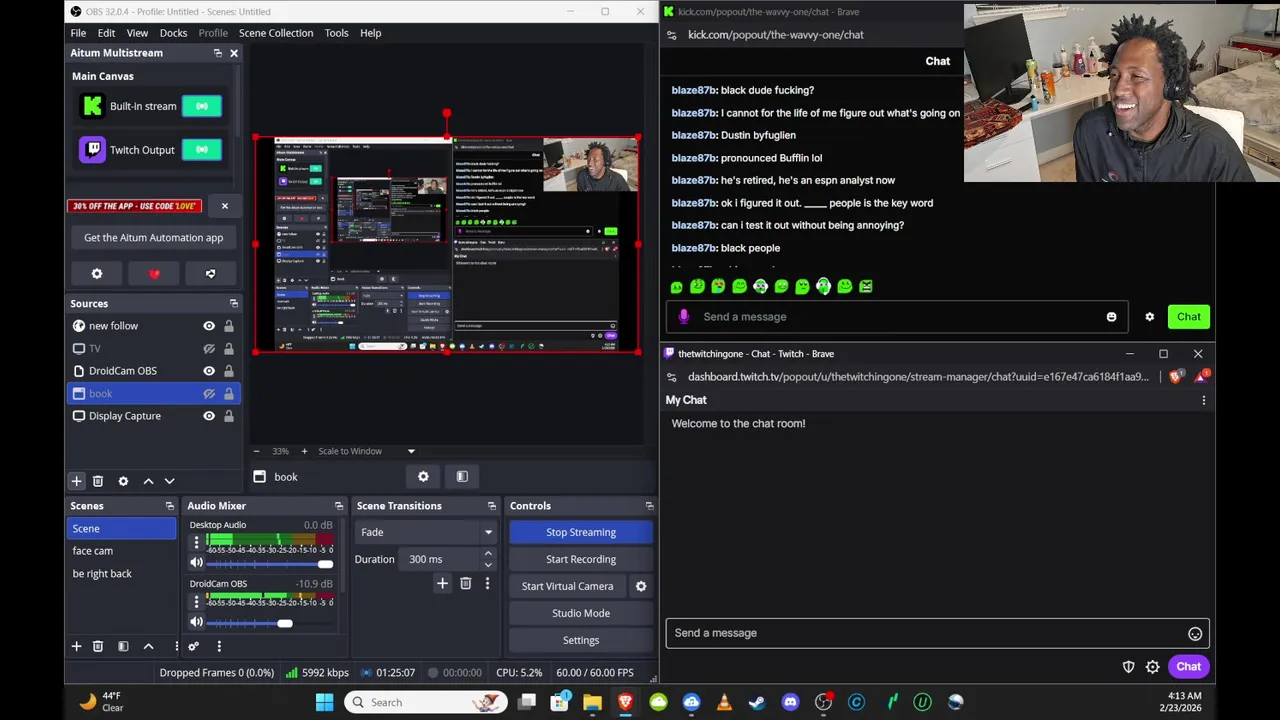Screen dimensions: 1280x720
Task: Zoom out the preview
Action: [256, 451]
